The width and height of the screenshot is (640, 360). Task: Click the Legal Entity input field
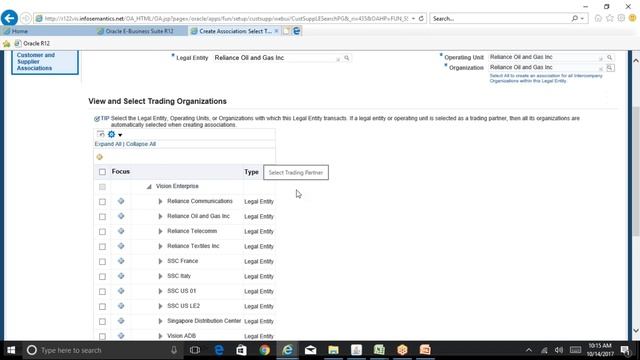click(277, 58)
